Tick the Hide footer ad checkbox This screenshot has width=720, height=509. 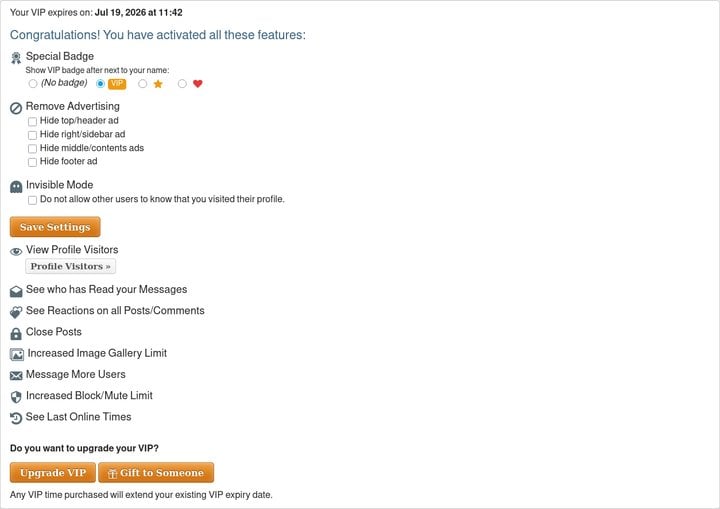pos(33,162)
